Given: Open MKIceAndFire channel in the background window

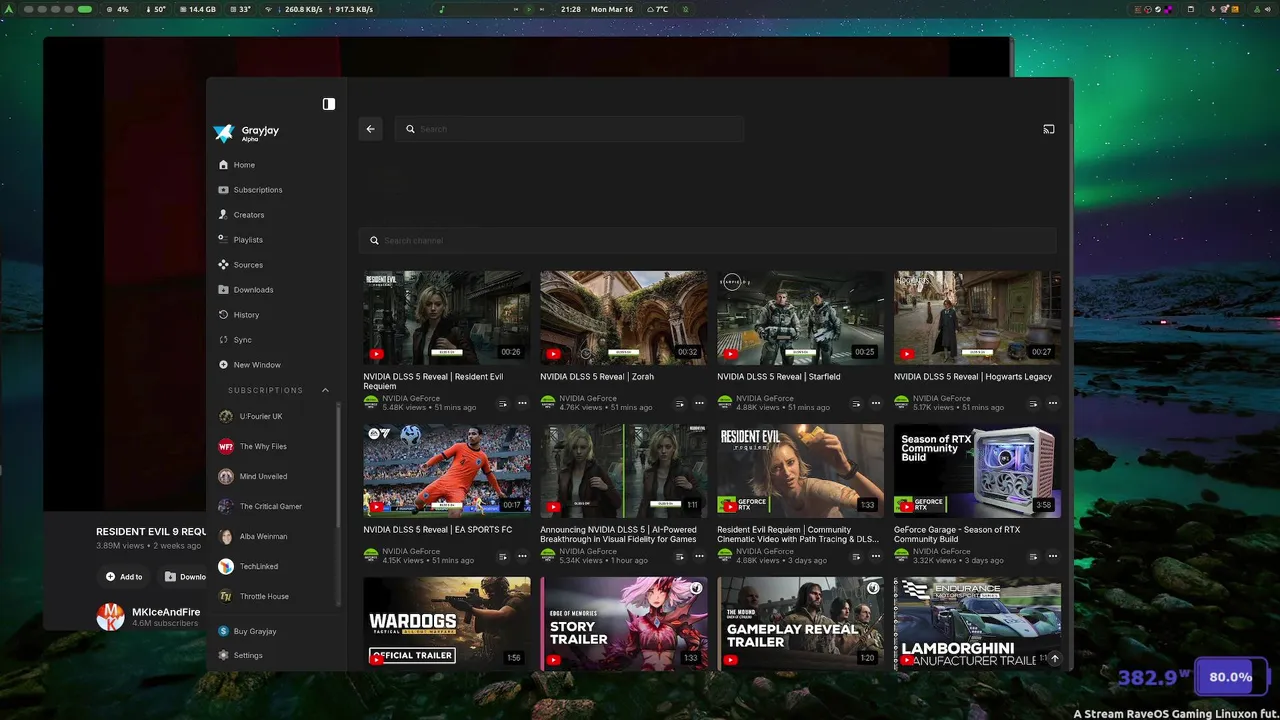Looking at the screenshot, I should (166, 612).
